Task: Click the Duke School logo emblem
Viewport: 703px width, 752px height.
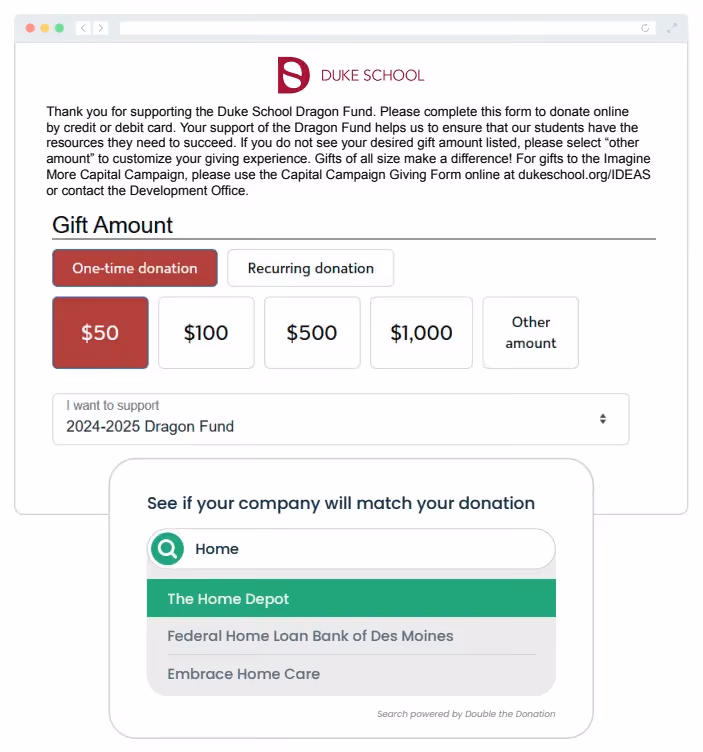Action: click(293, 75)
